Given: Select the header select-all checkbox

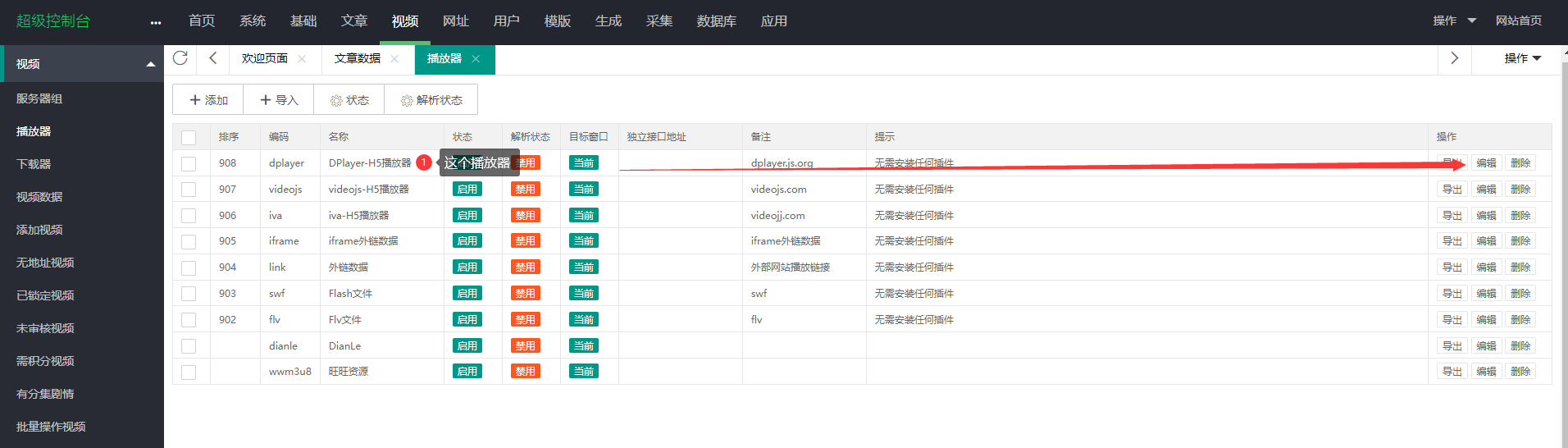Looking at the screenshot, I should 189,138.
